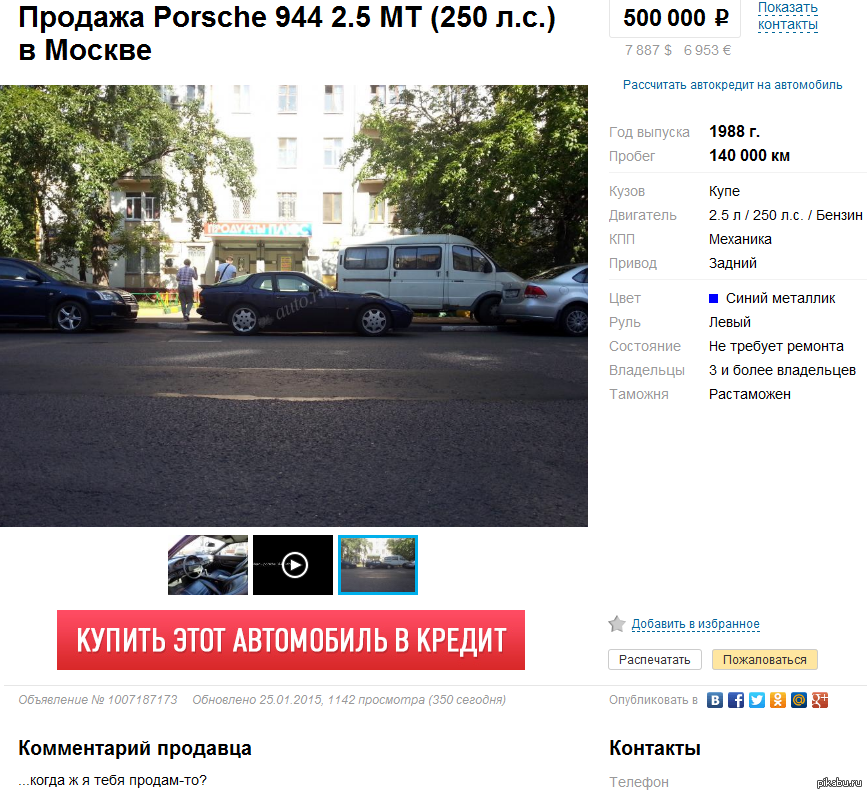867x794 pixels.
Task: Click the favorites star icon
Action: 617,624
